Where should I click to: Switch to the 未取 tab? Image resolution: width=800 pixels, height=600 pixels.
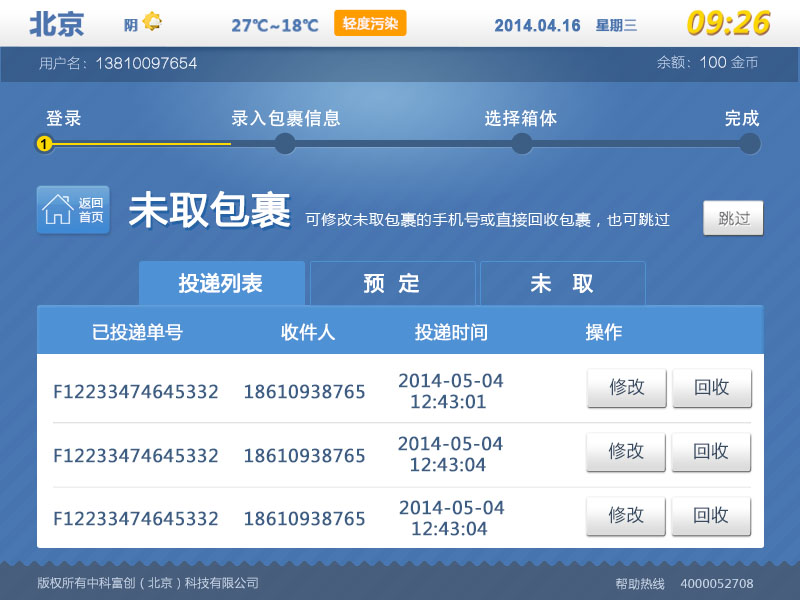coord(563,283)
